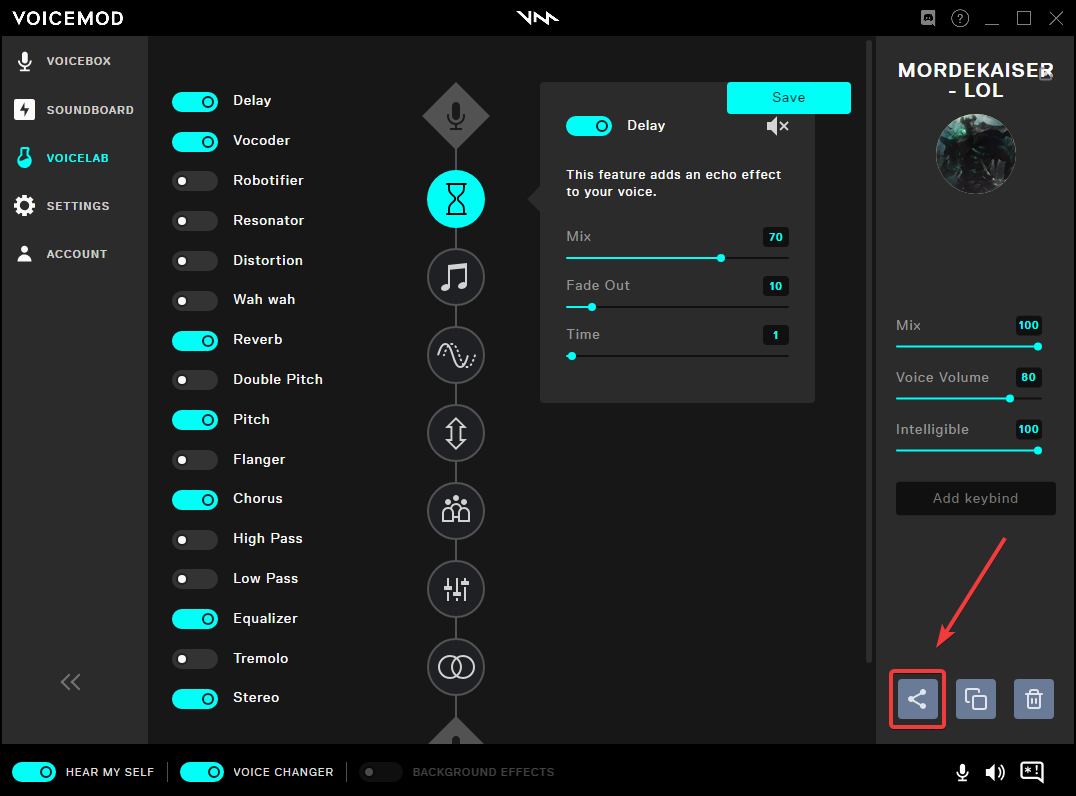Screen dimensions: 1076x796
Task: Turn off the Delay effect in list
Action: coord(195,102)
